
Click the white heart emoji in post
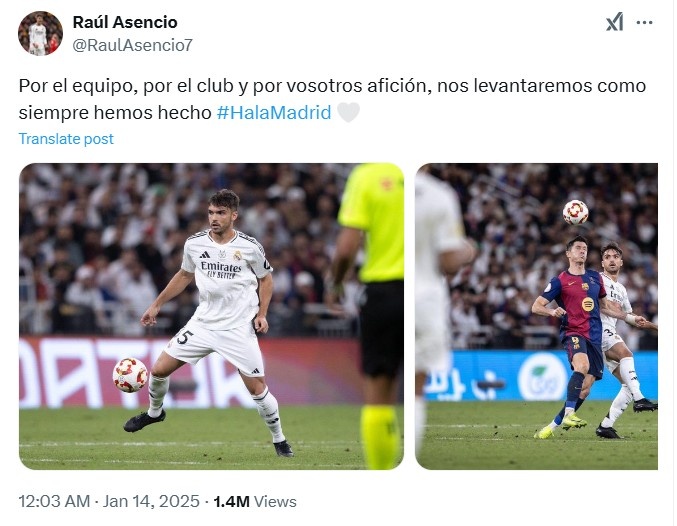348,112
